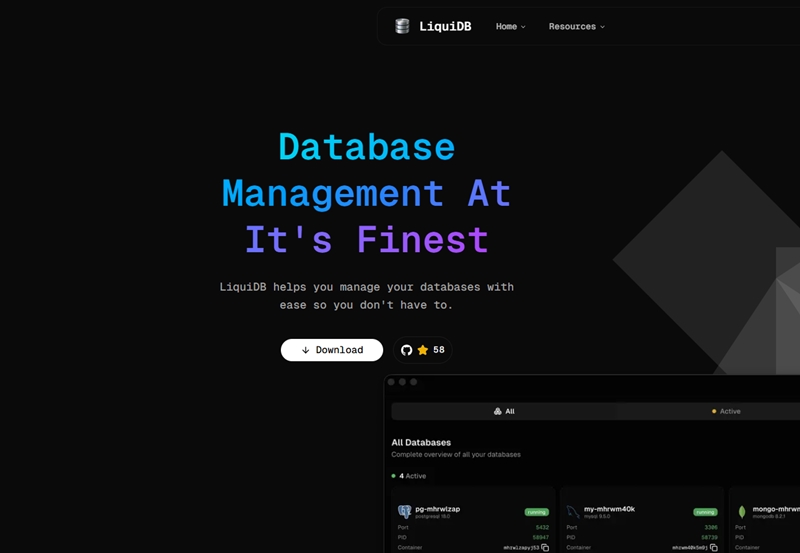The width and height of the screenshot is (800, 553).
Task: Click the GitHub icon beside the star count
Action: click(x=406, y=350)
